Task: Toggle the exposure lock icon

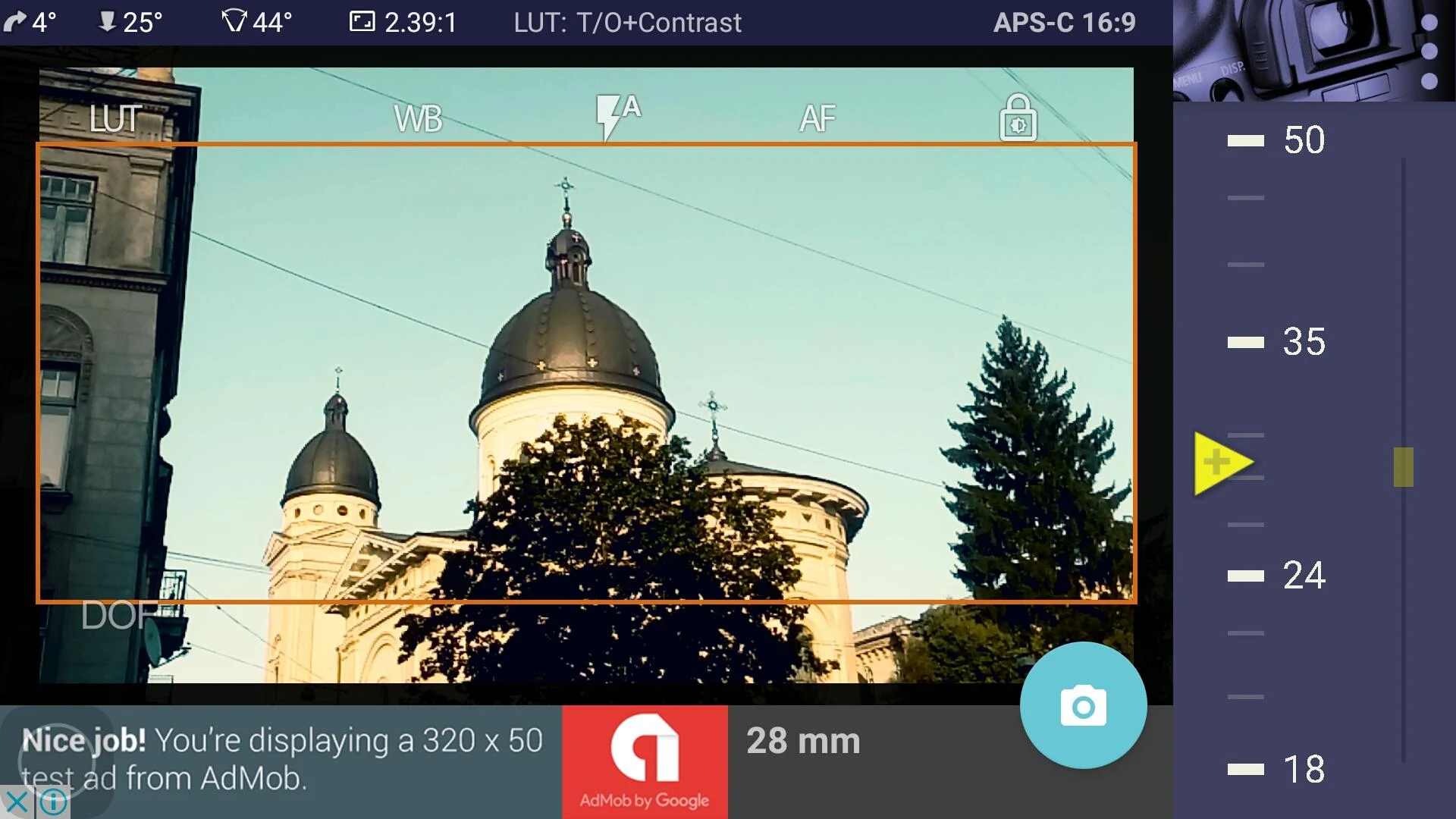Action: point(1018,118)
